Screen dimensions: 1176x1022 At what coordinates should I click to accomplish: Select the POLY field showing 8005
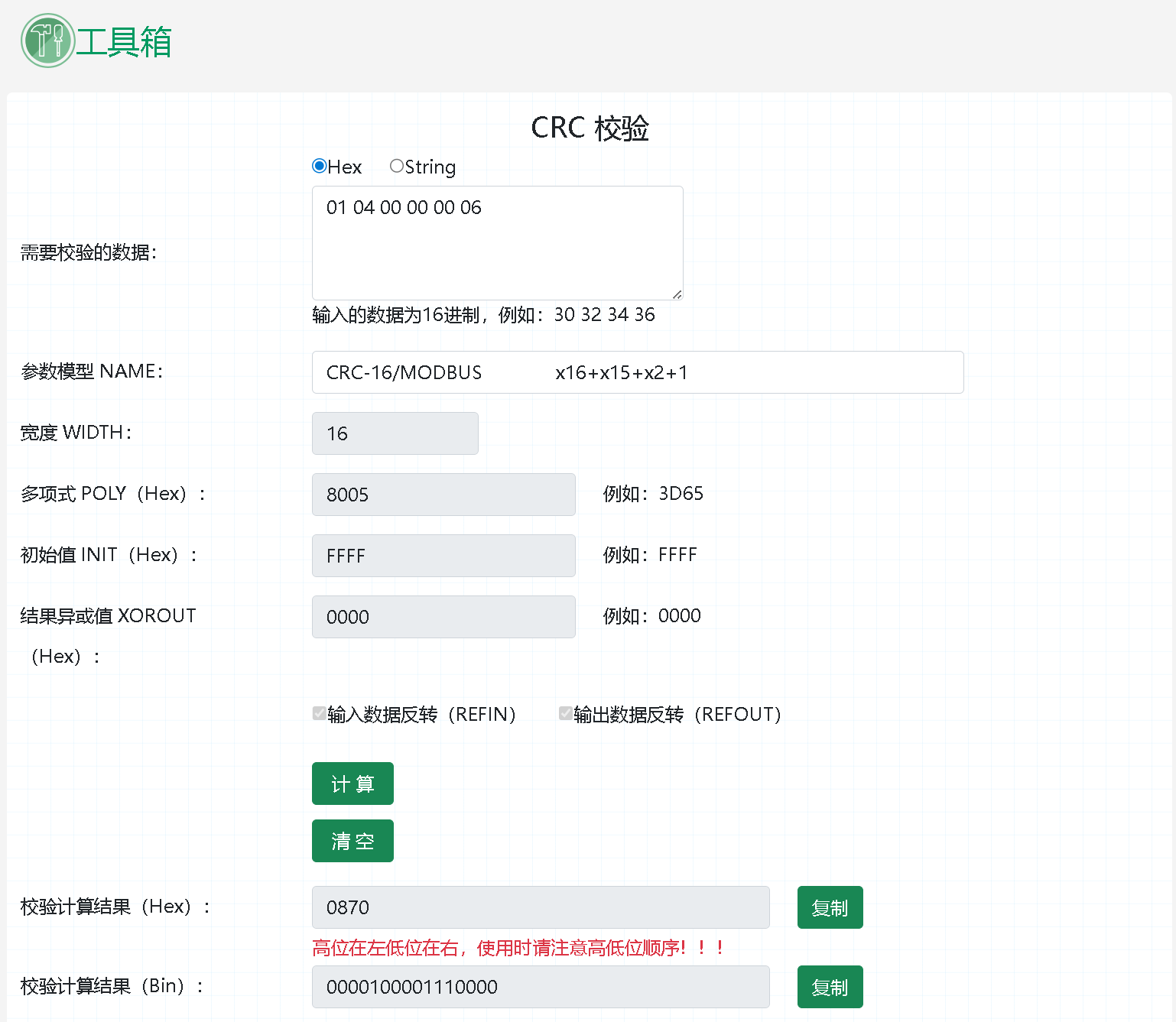click(x=443, y=495)
